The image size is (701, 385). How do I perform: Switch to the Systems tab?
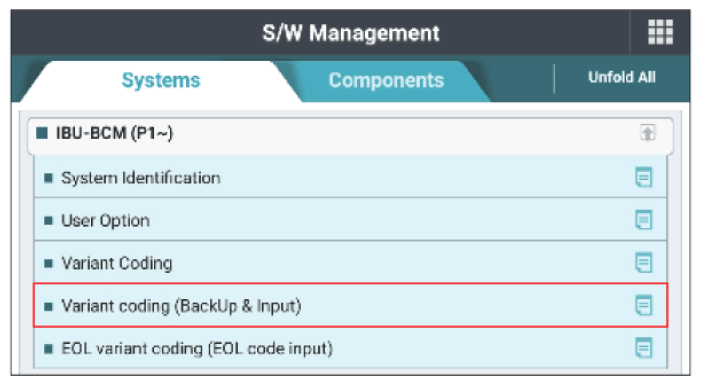[x=160, y=81]
